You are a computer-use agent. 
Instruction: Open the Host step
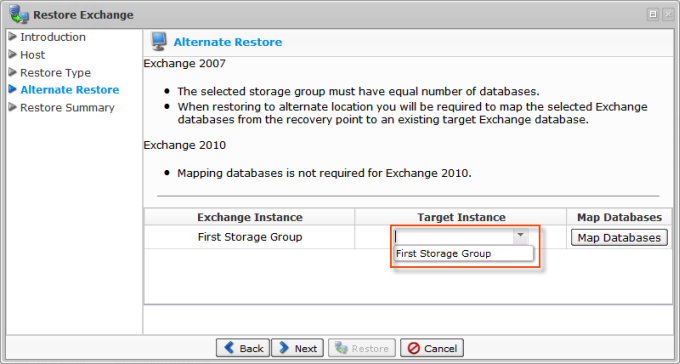tap(33, 55)
